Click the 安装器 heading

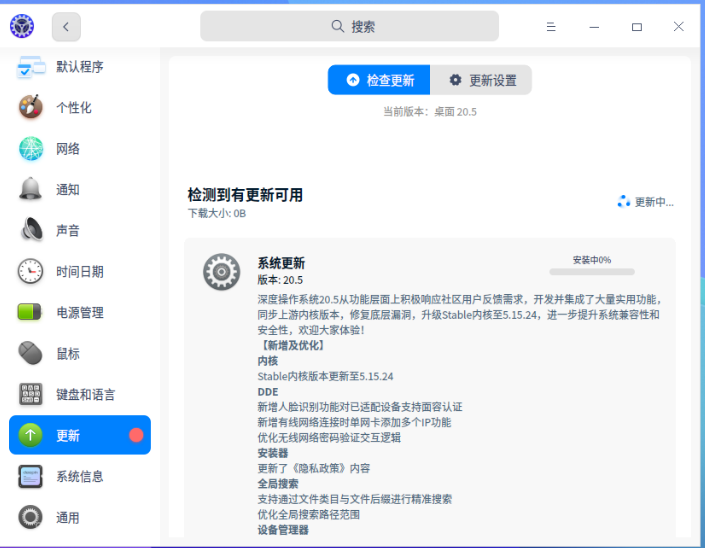click(x=272, y=453)
